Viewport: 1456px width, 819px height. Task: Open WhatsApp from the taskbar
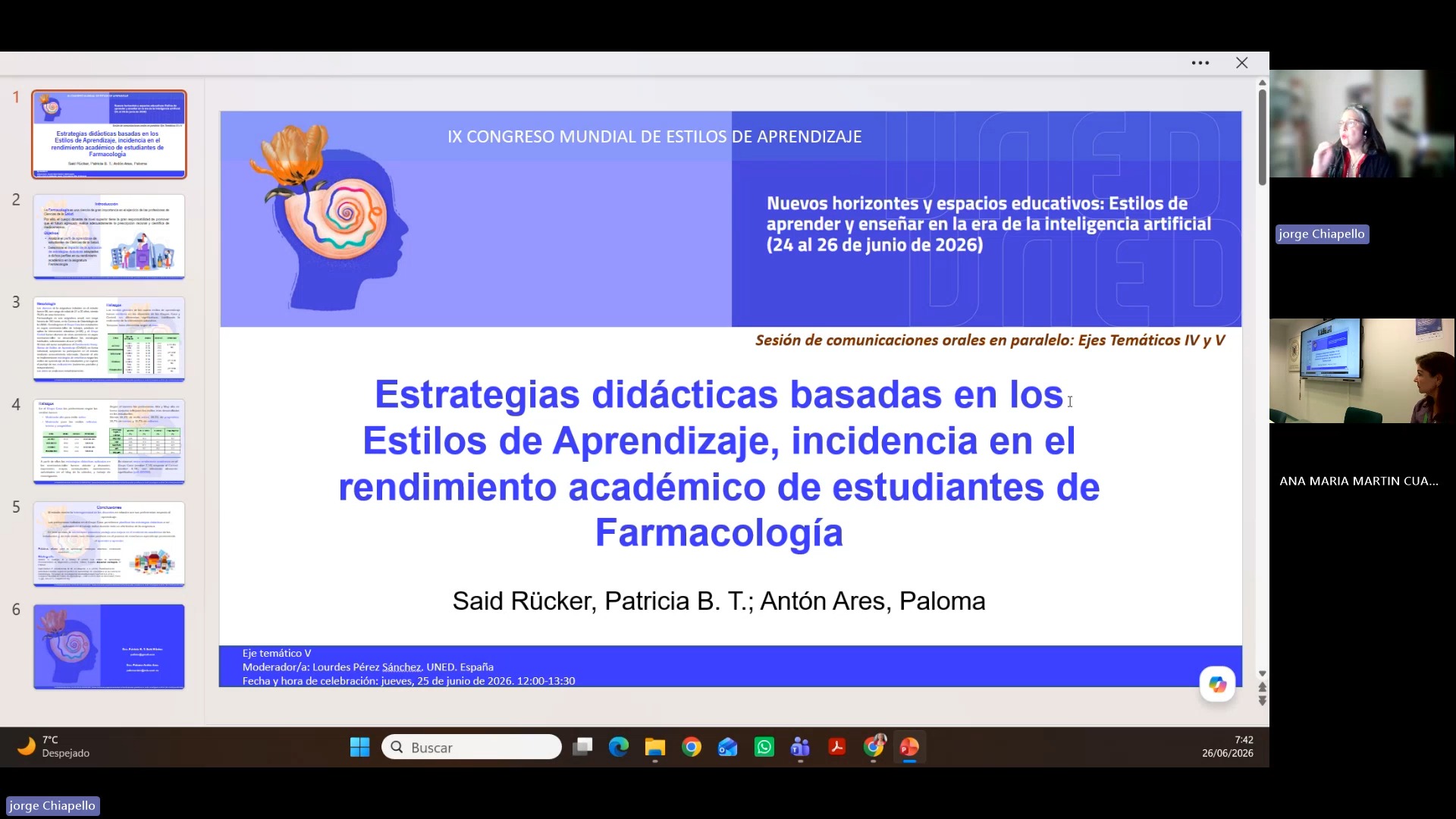(x=764, y=748)
